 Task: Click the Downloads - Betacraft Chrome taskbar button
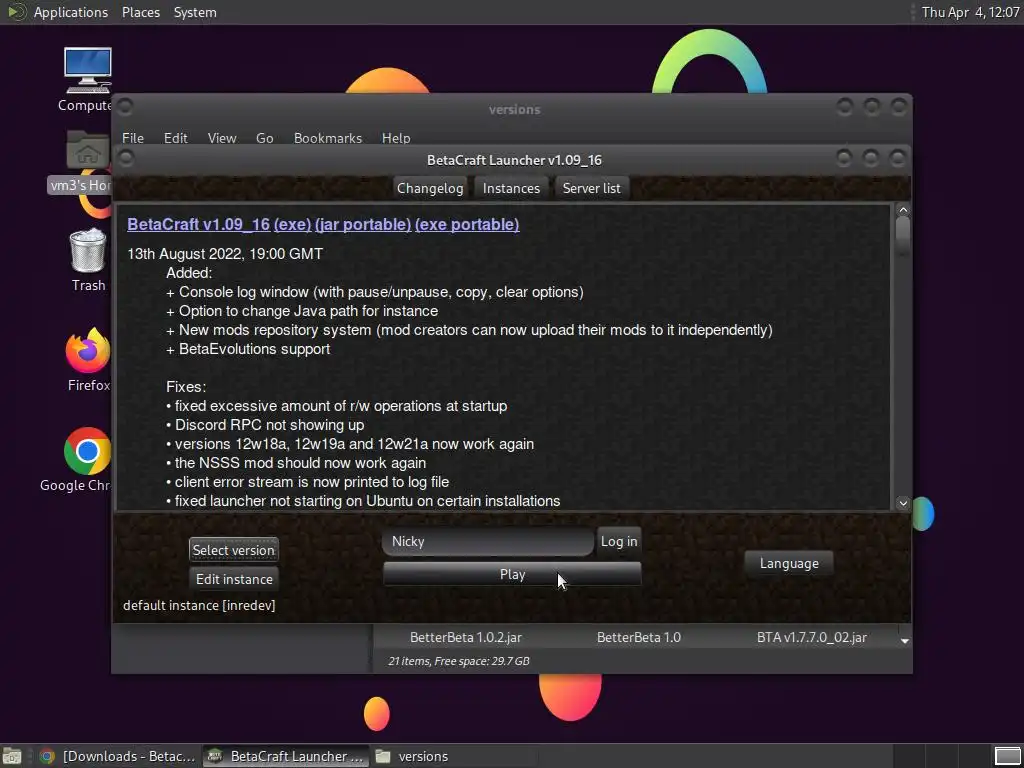pos(117,756)
